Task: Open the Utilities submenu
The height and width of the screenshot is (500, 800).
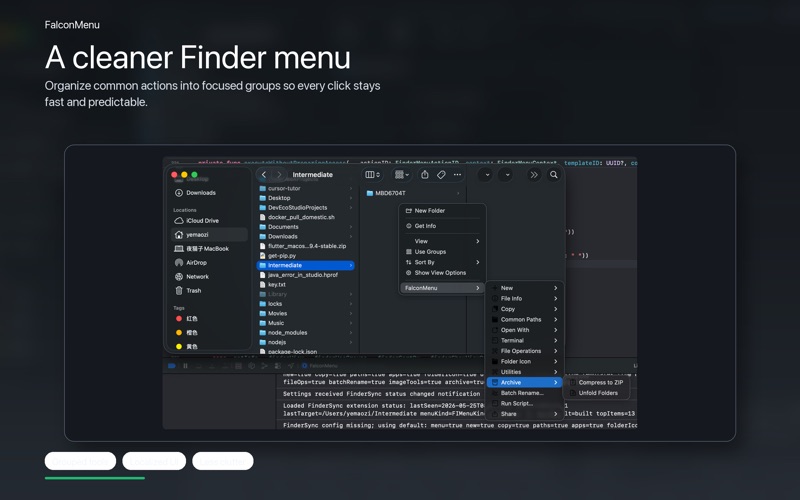Action: pos(524,372)
